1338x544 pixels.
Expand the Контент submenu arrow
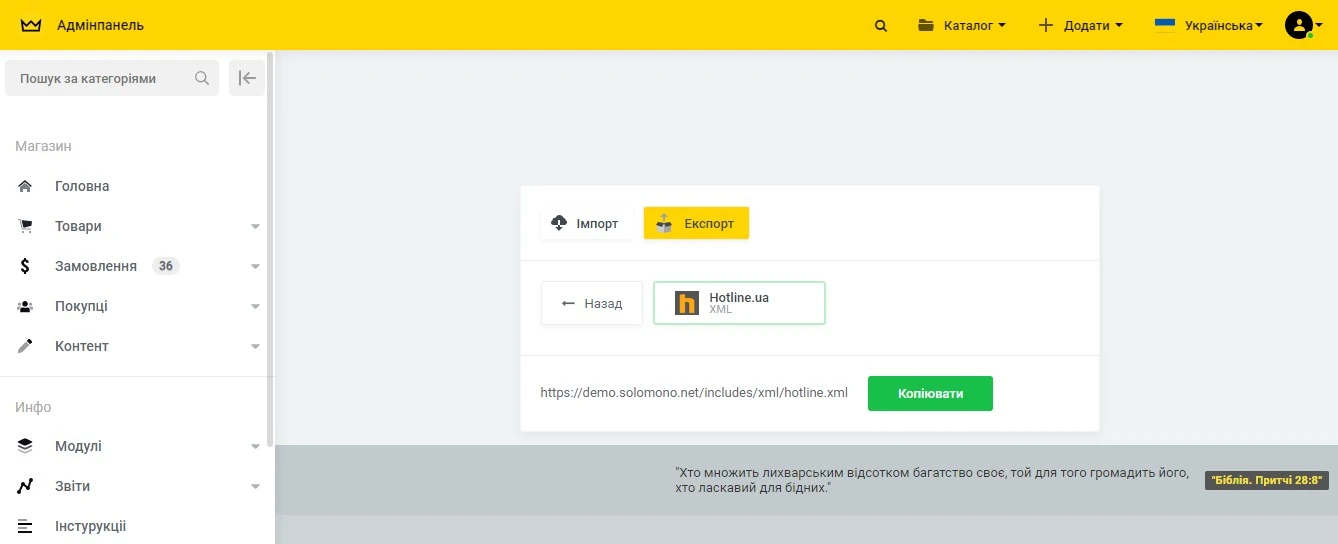click(x=255, y=347)
